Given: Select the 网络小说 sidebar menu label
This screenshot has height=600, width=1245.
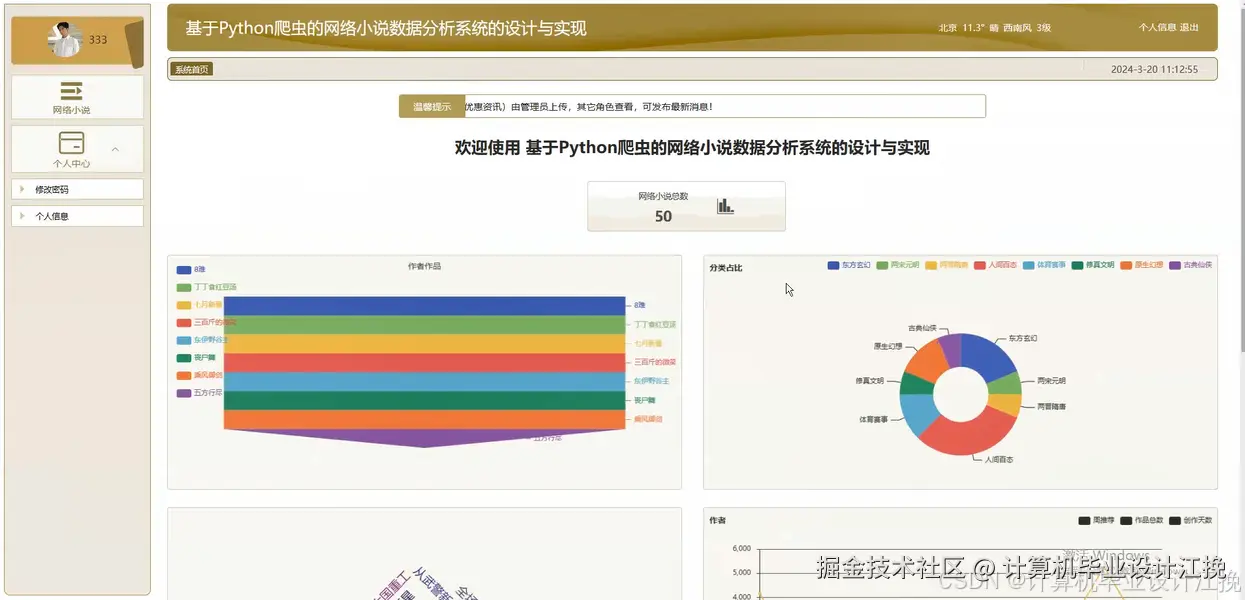Looking at the screenshot, I should click(72, 110).
